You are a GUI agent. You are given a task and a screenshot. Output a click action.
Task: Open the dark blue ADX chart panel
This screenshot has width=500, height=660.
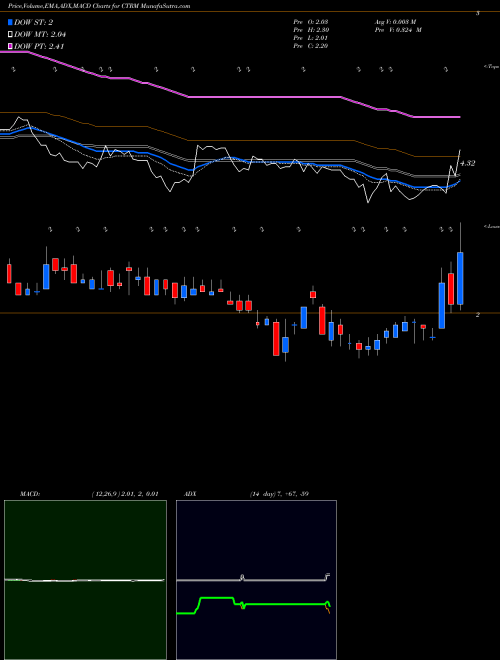(256, 580)
